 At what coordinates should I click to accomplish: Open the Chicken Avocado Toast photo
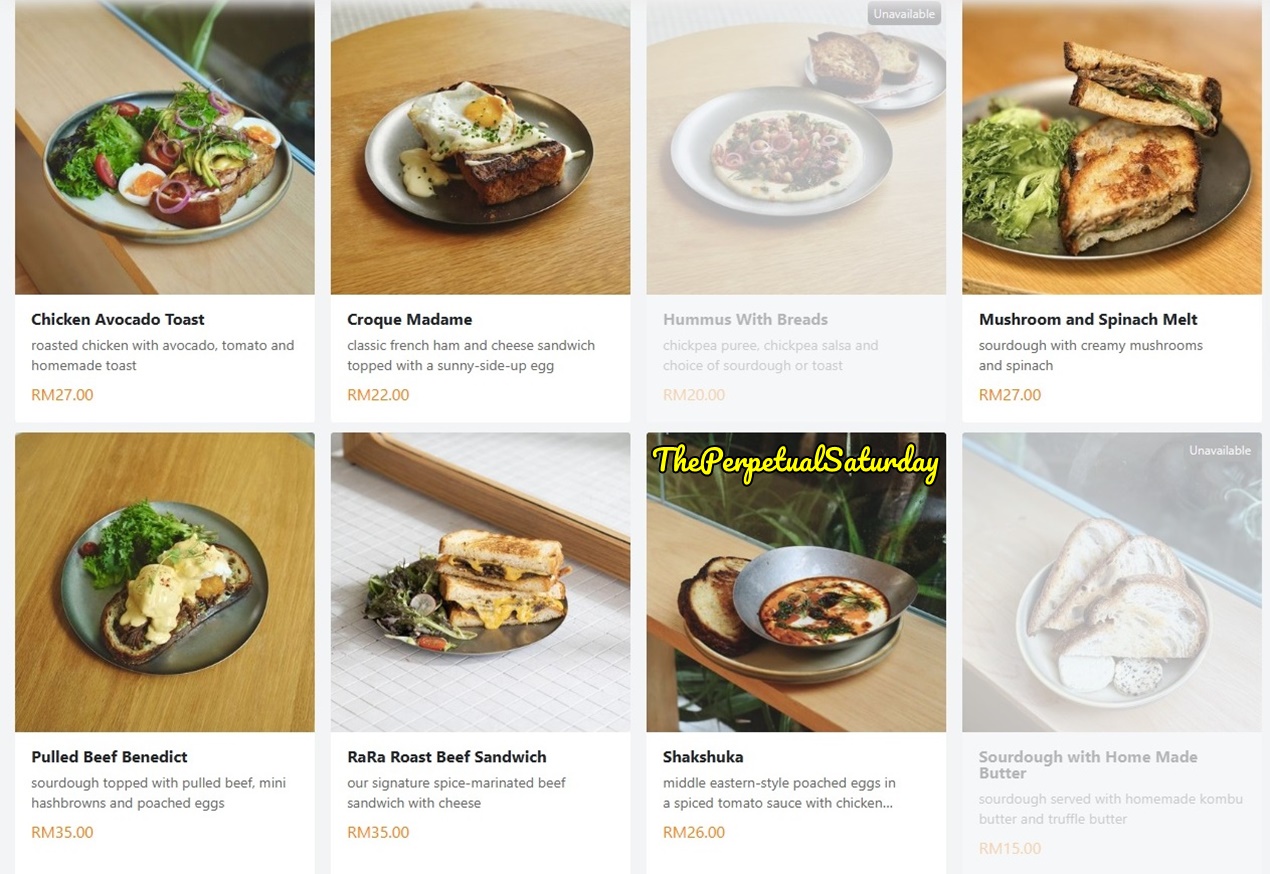(x=165, y=147)
